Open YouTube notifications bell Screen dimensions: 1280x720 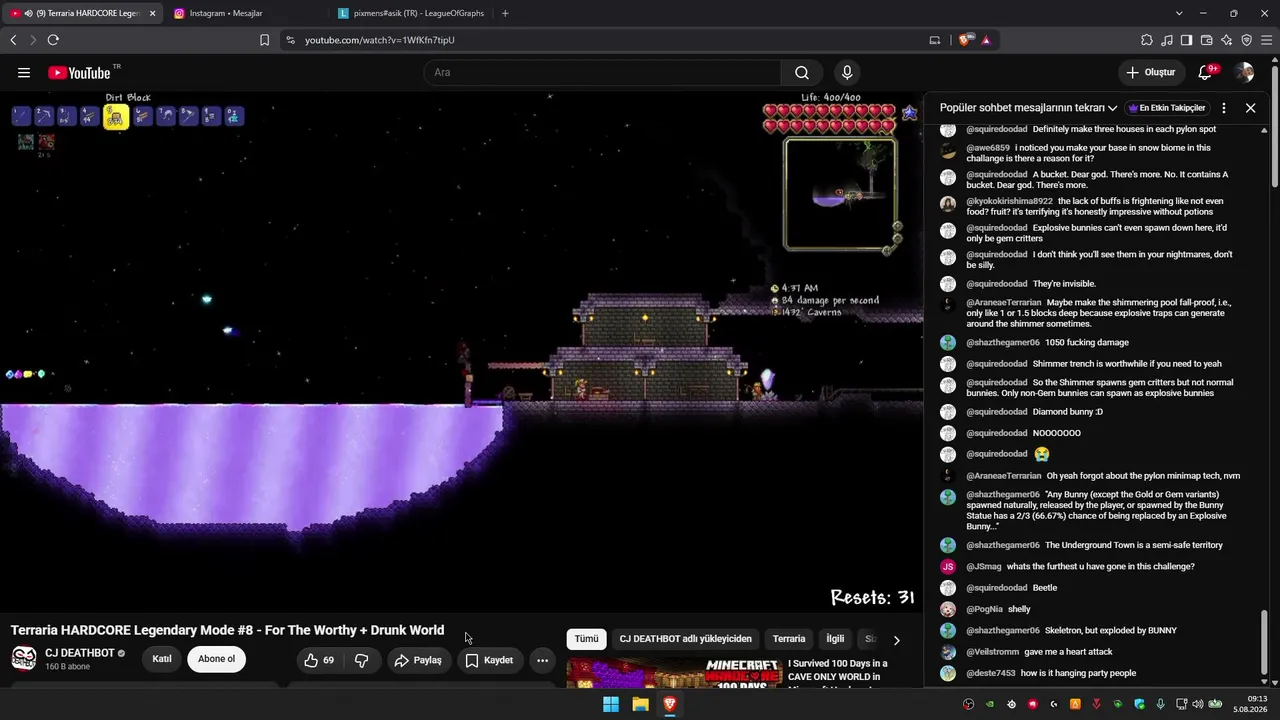[1206, 72]
